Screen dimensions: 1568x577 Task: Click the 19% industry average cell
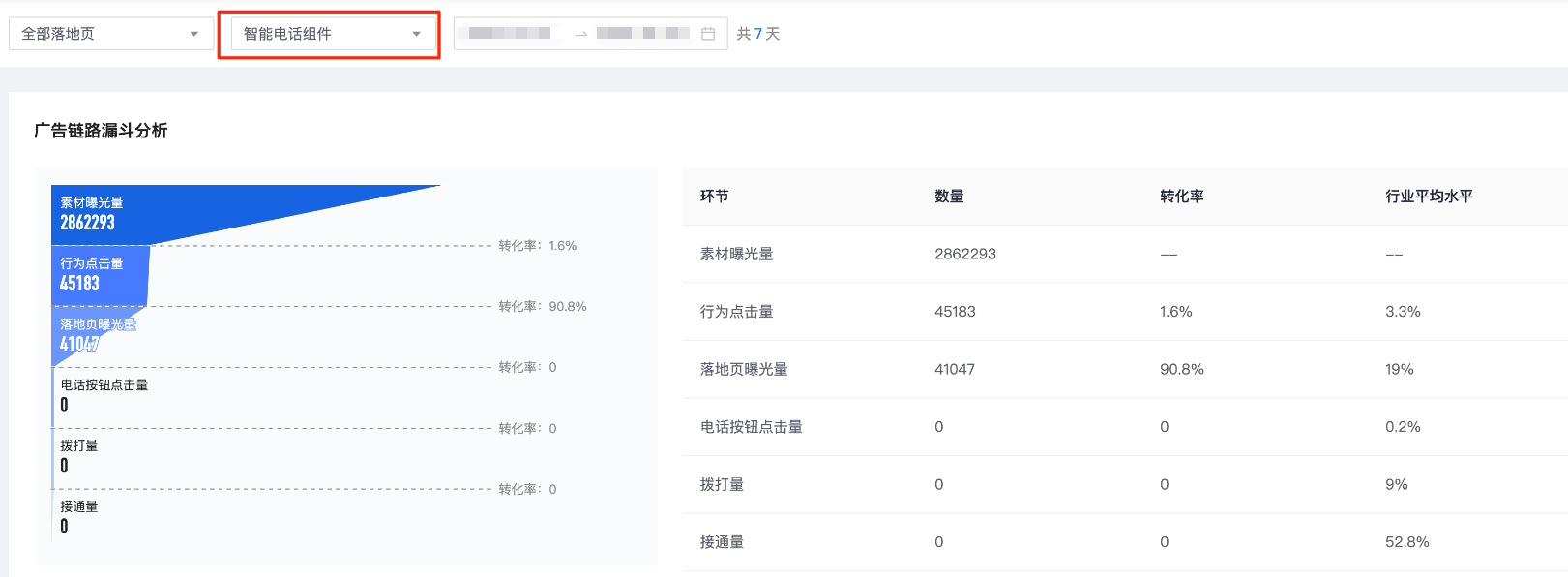pyautogui.click(x=1400, y=370)
